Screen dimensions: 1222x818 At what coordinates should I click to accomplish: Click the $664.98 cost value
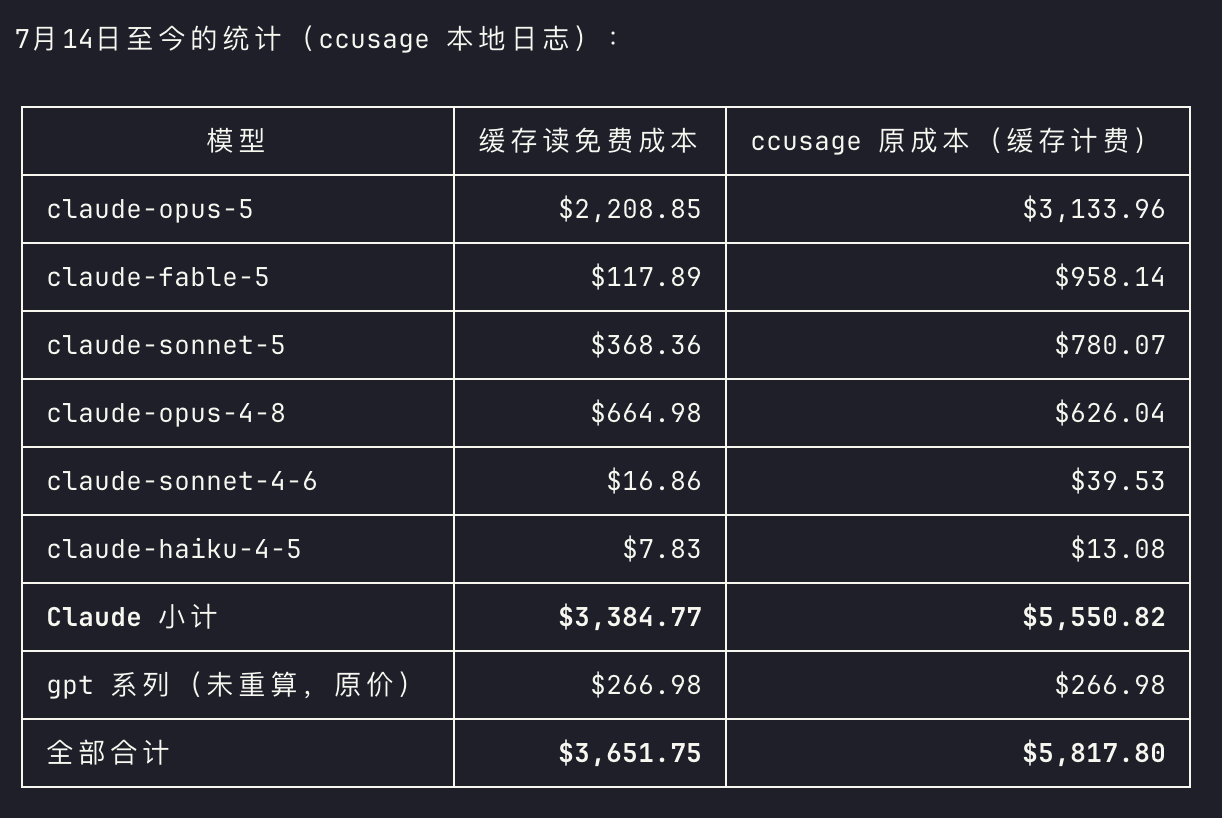tap(646, 413)
